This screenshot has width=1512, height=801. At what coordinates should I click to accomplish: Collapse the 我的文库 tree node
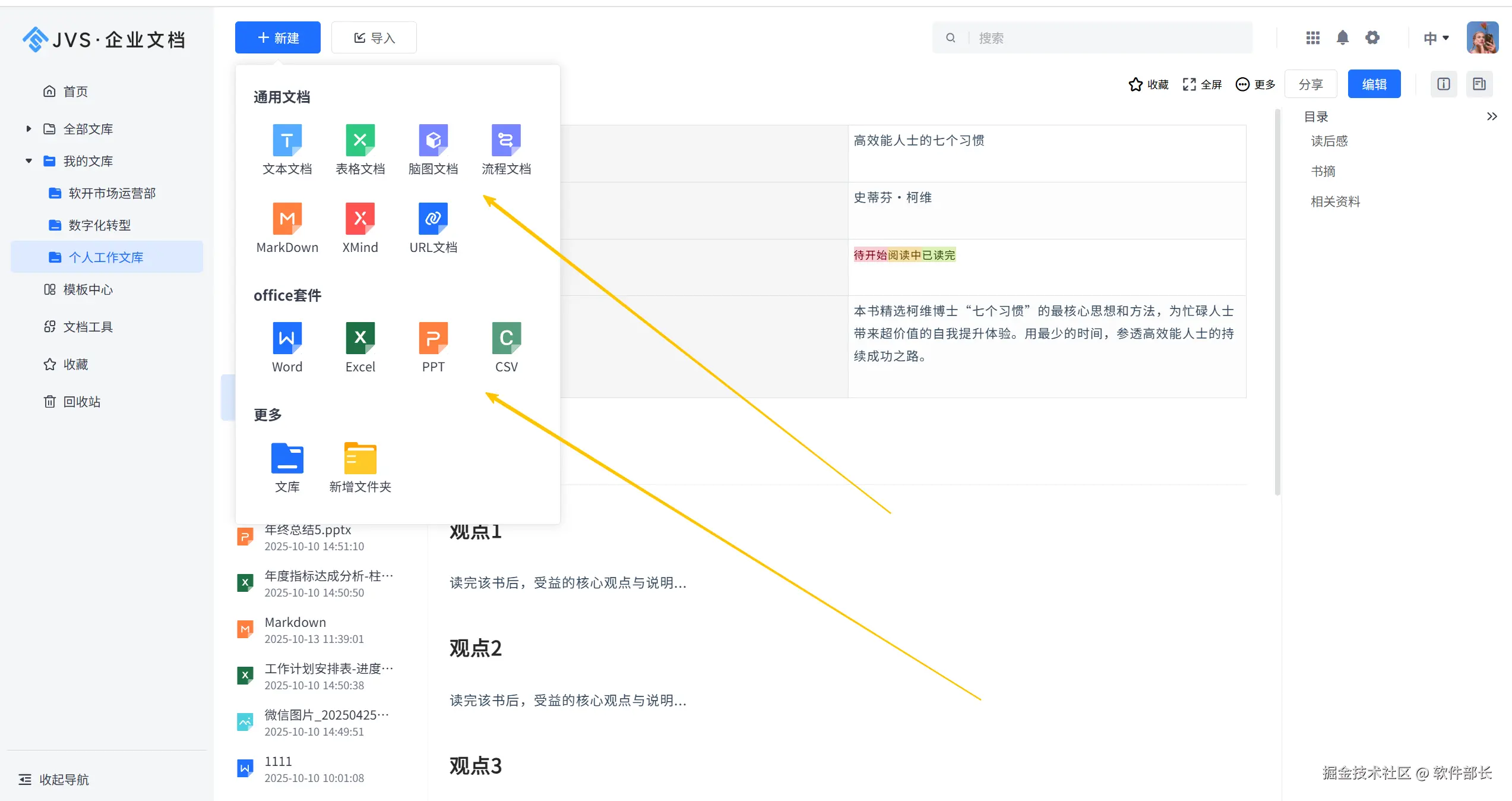tap(28, 161)
